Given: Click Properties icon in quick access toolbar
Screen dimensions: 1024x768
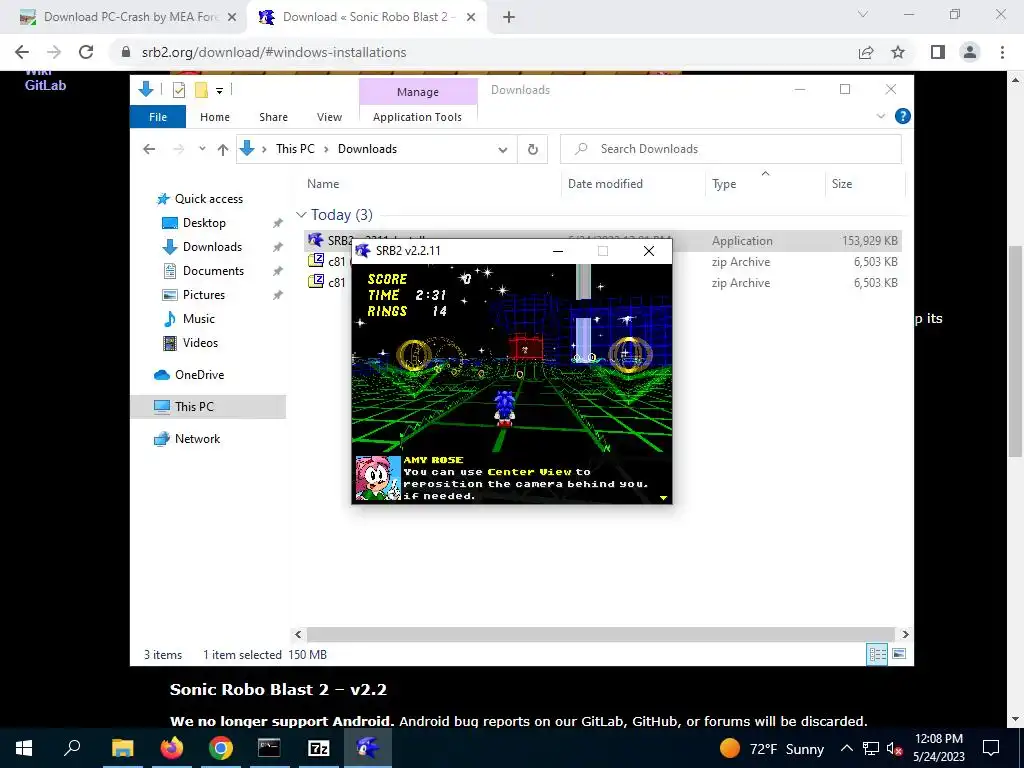Looking at the screenshot, I should tap(178, 90).
